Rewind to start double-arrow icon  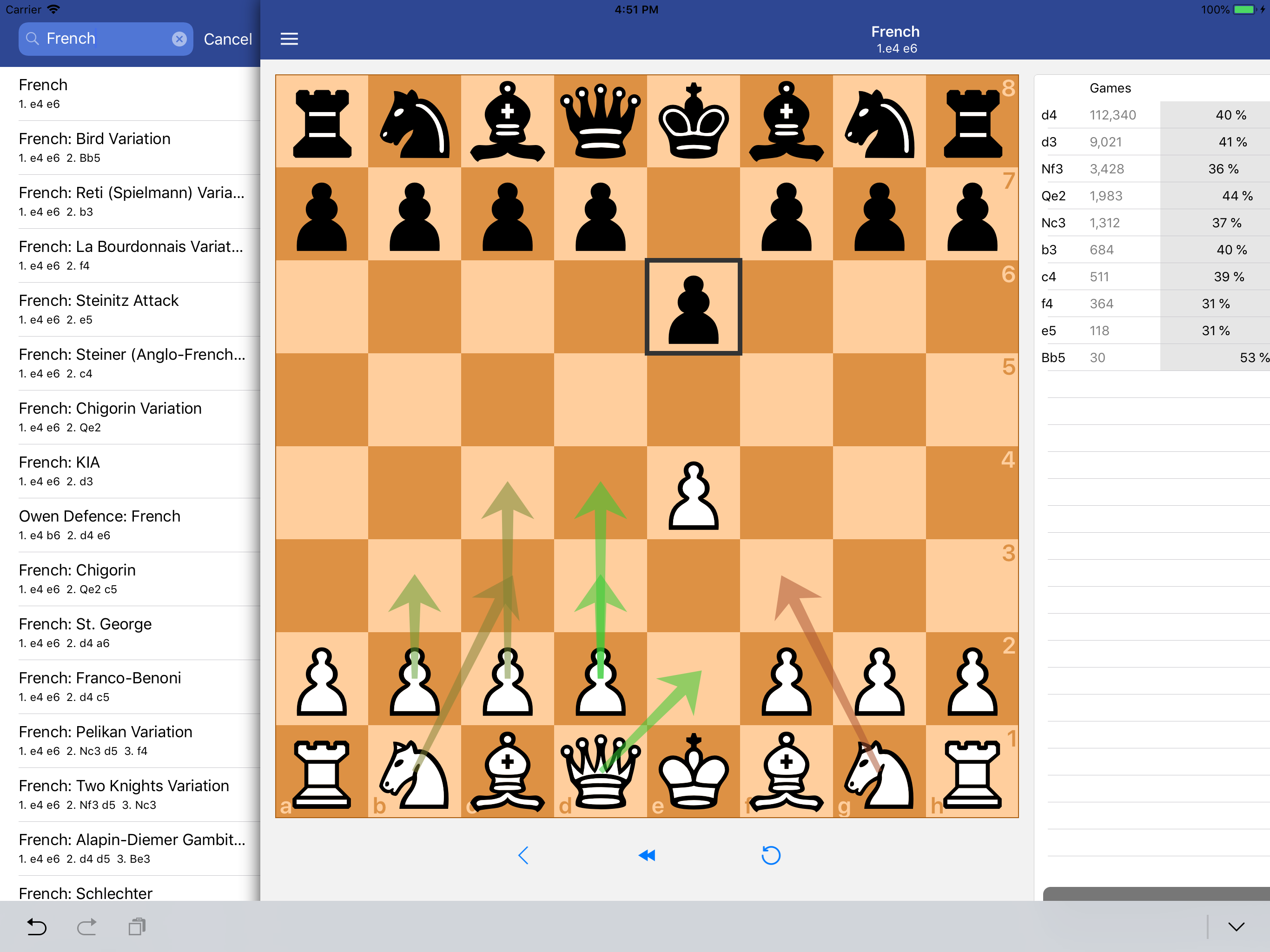click(x=647, y=855)
